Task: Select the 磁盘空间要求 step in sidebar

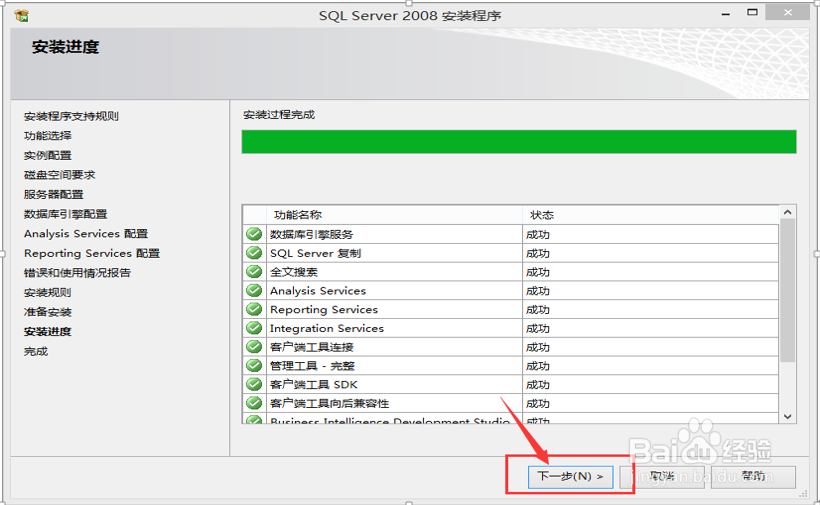Action: pyautogui.click(x=60, y=175)
